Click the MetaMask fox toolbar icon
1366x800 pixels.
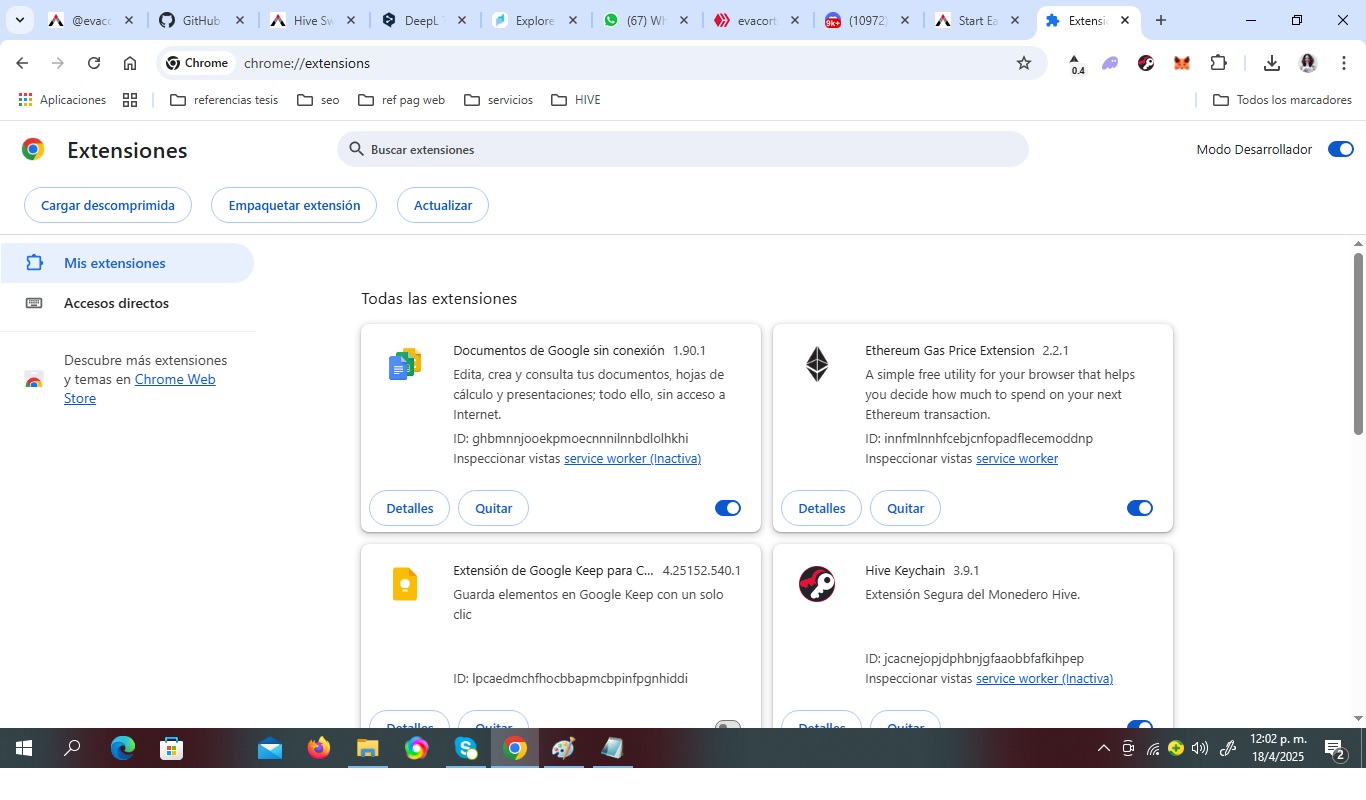(x=1181, y=63)
